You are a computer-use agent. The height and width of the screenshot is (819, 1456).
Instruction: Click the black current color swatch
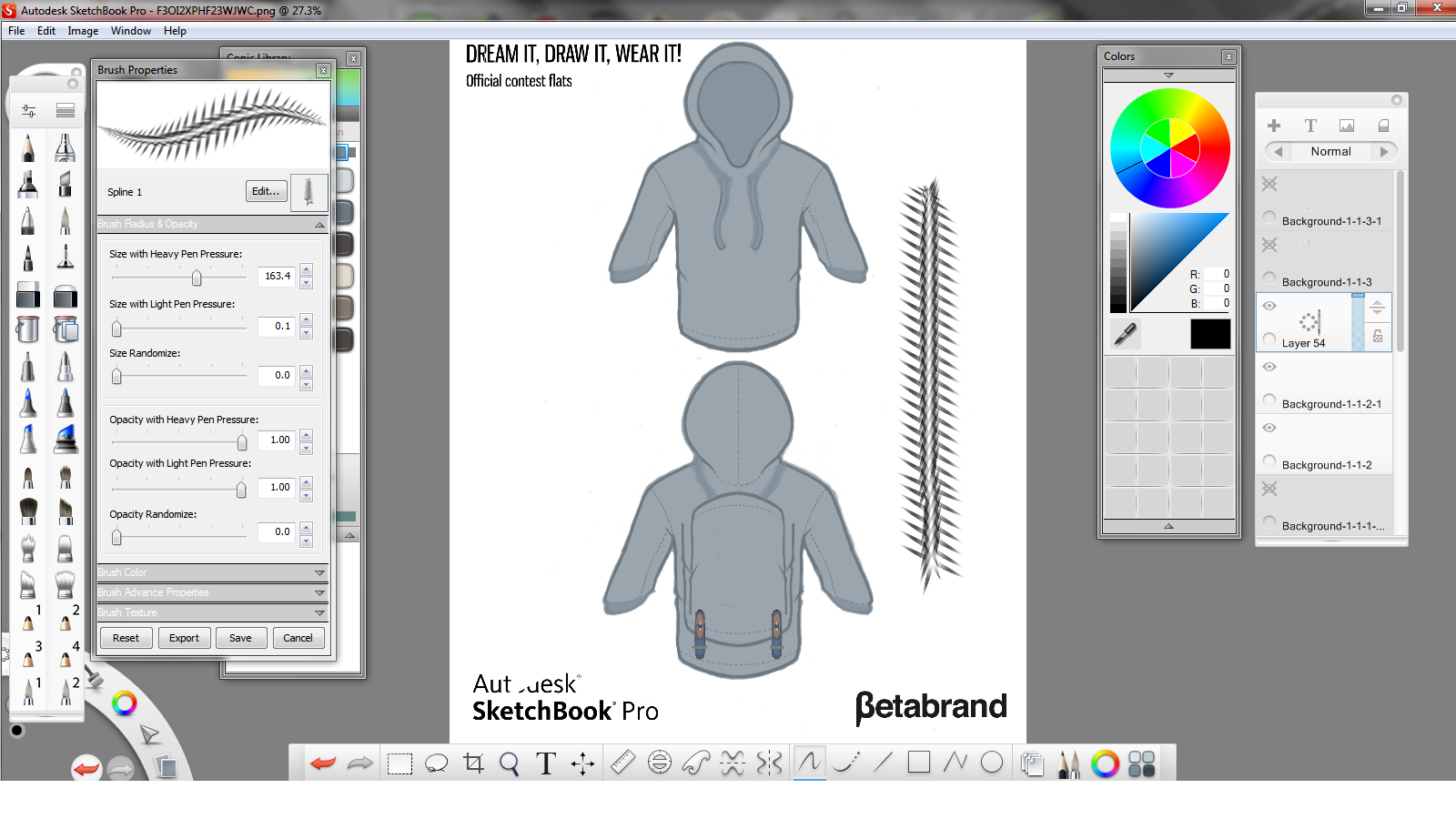point(1210,334)
